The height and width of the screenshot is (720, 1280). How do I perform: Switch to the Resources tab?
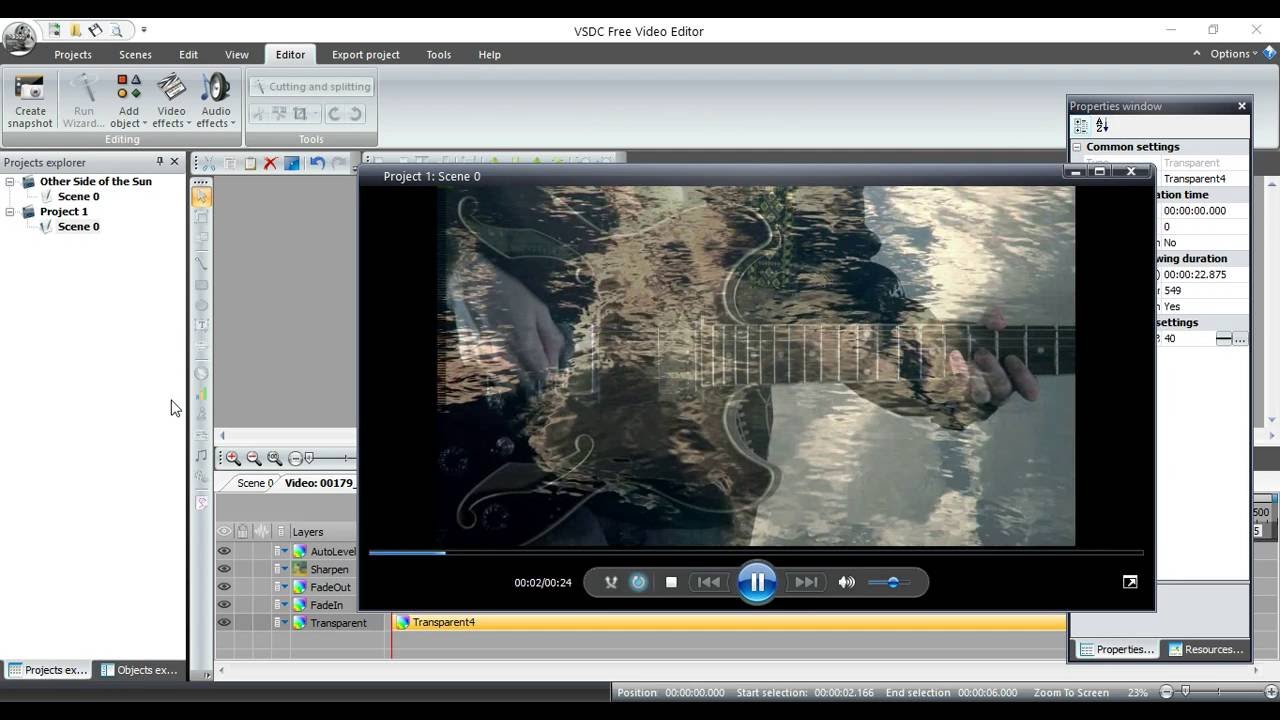coord(1205,649)
